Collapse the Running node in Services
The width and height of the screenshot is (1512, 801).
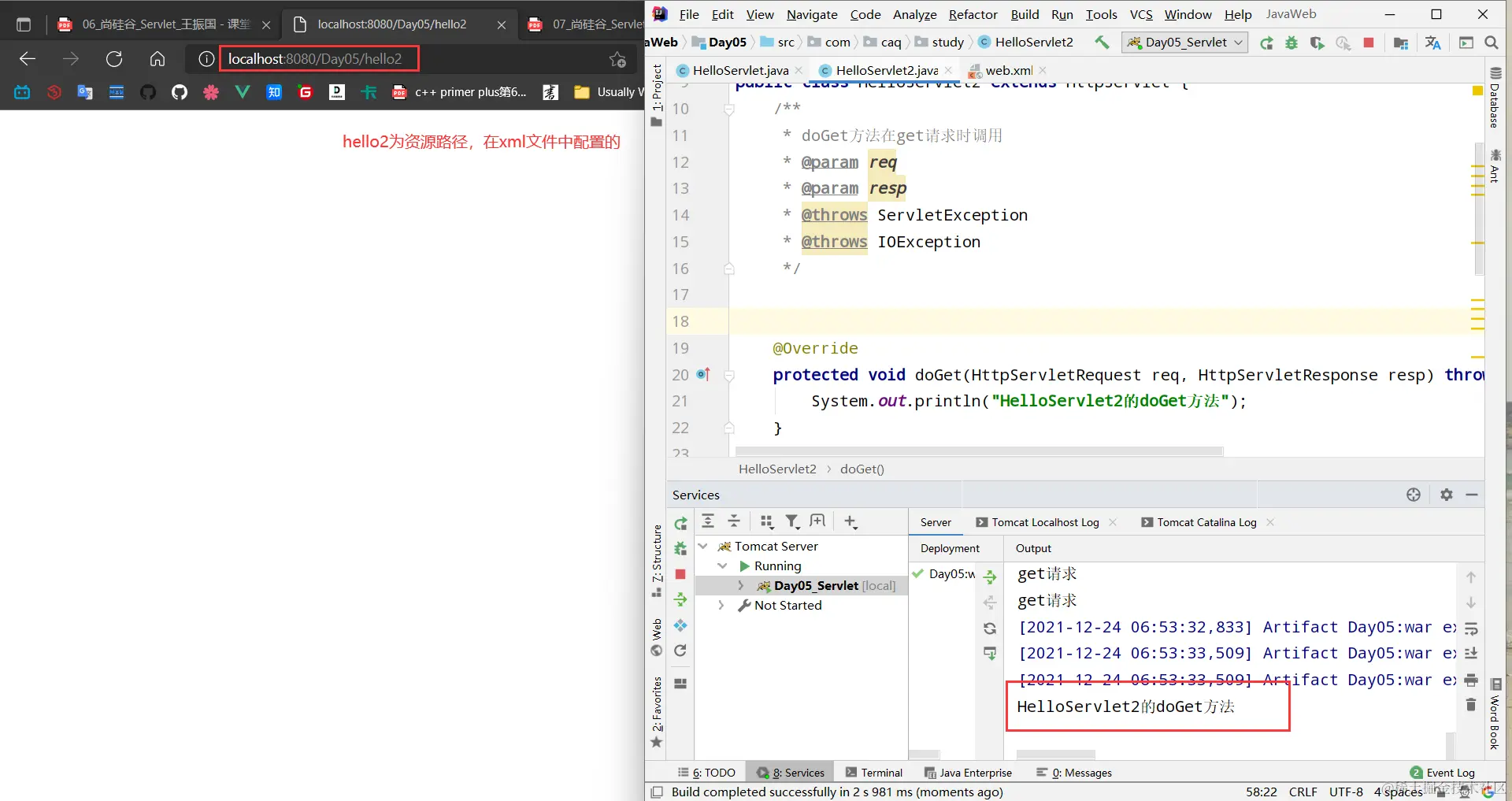pos(722,566)
